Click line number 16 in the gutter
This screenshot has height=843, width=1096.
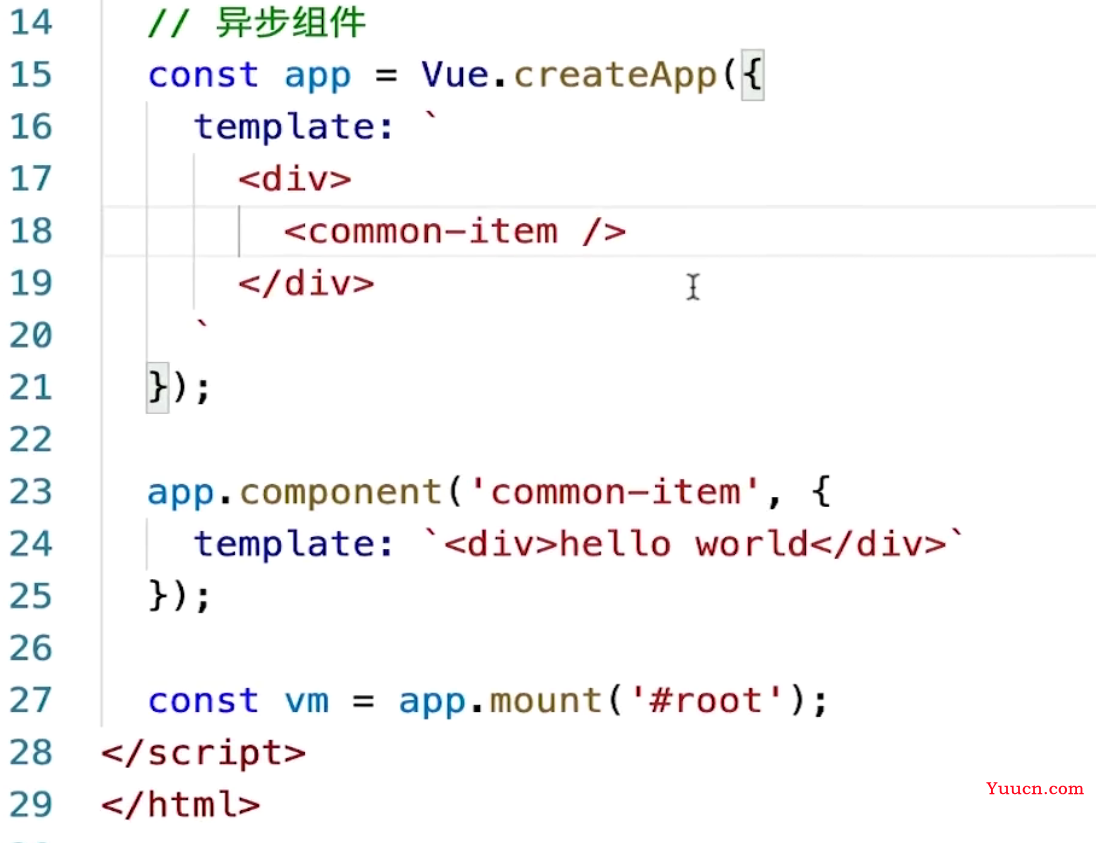tap(31, 127)
